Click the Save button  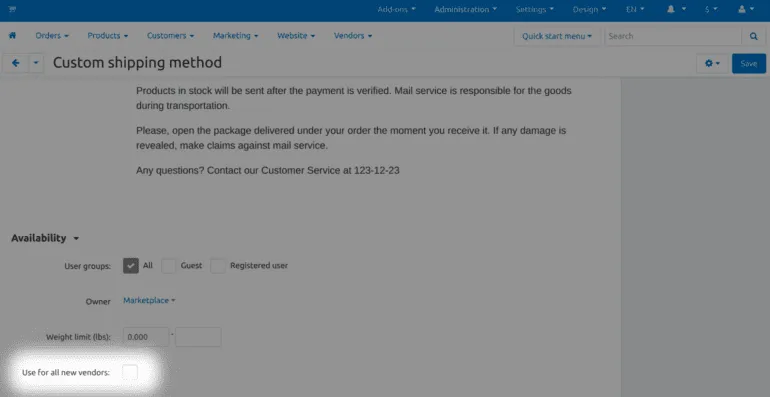click(748, 63)
